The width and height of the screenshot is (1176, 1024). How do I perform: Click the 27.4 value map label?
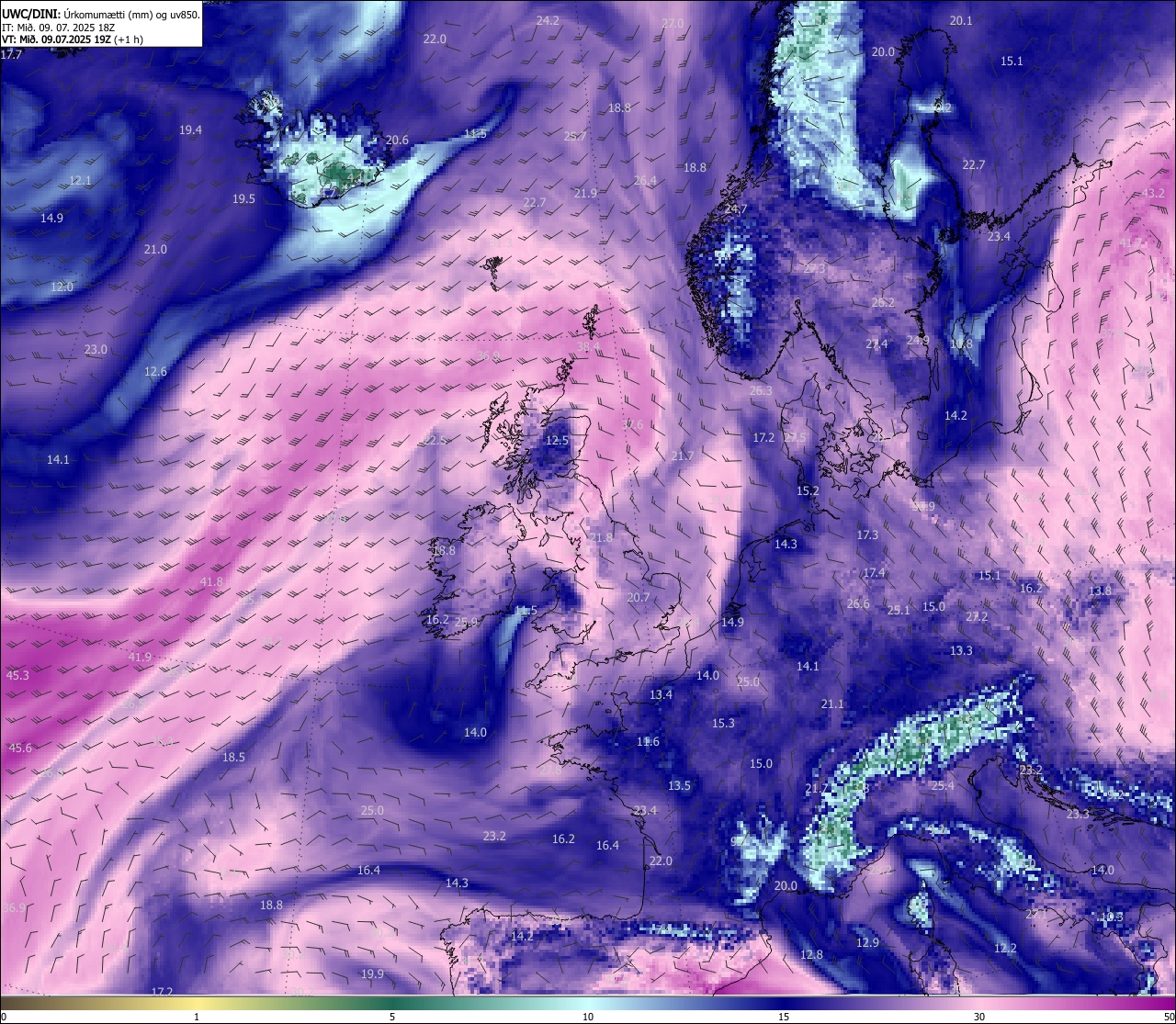(x=876, y=344)
